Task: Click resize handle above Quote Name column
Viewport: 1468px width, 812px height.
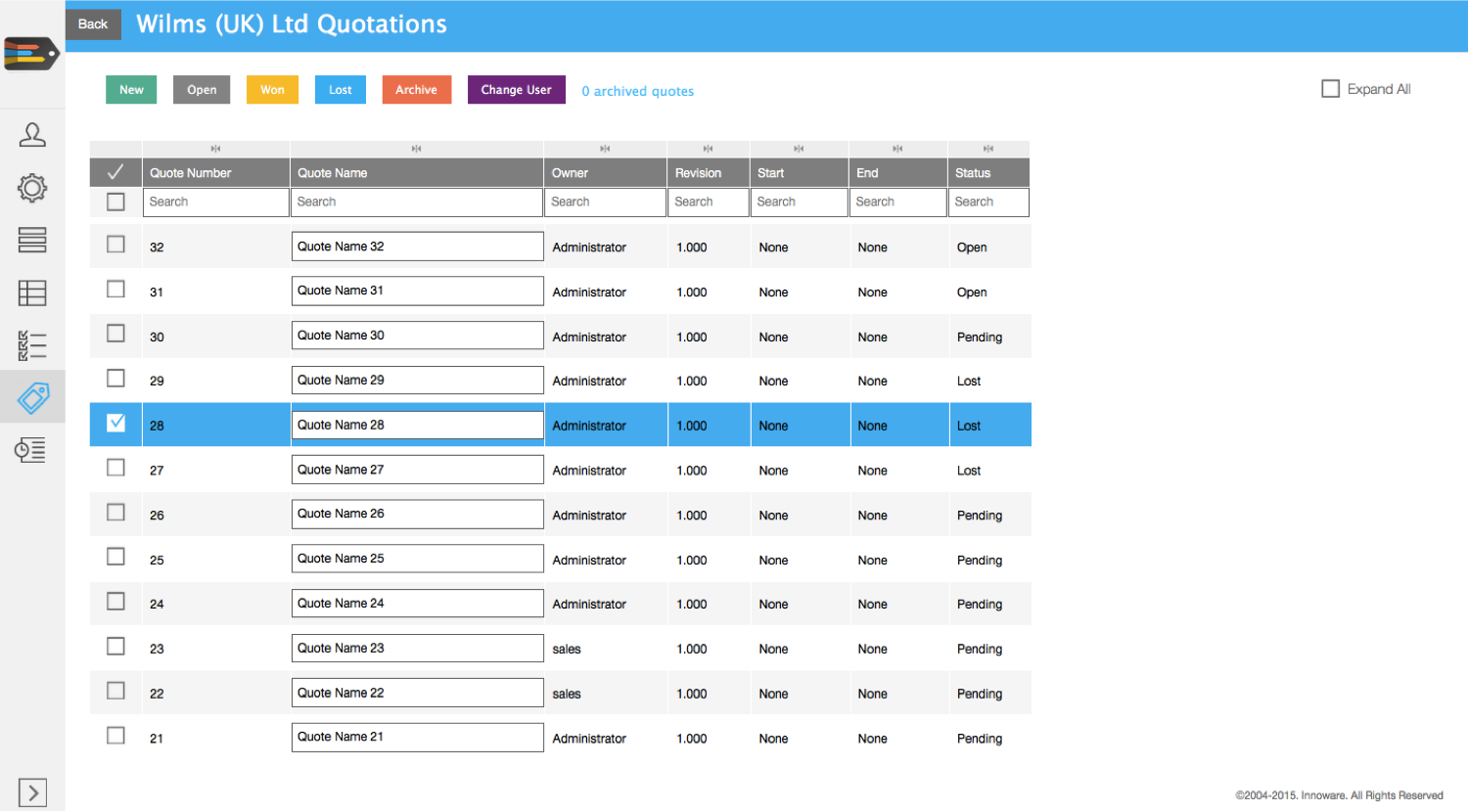Action: [x=416, y=149]
